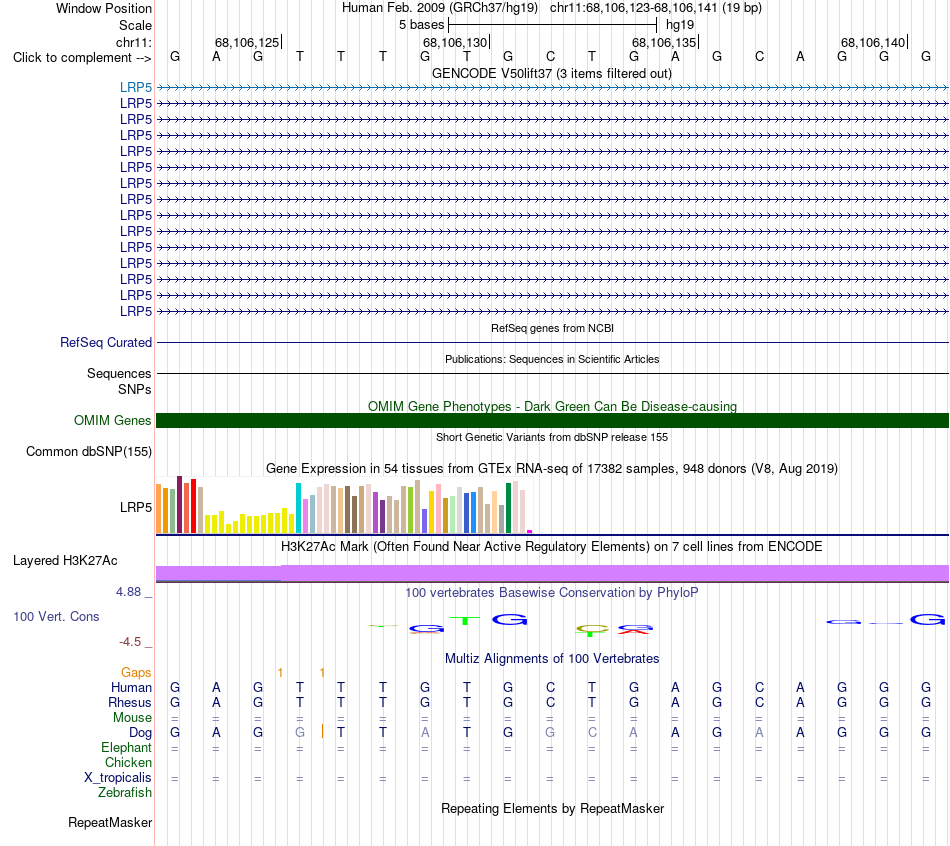Select the Zebrafish species label

pyautogui.click(x=125, y=792)
